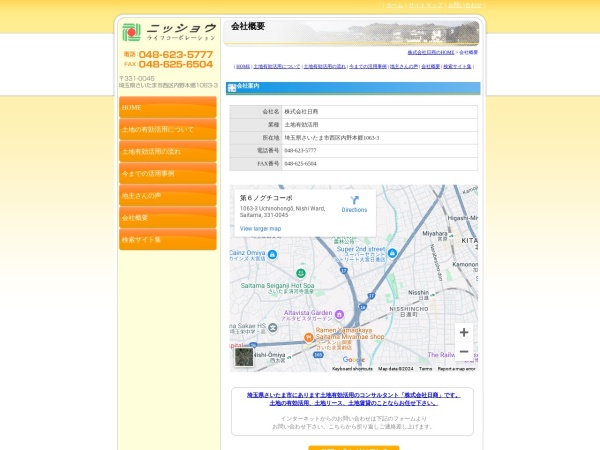Click the Directions label on map card
Viewport: 600px width, 450px height.
[x=354, y=210]
